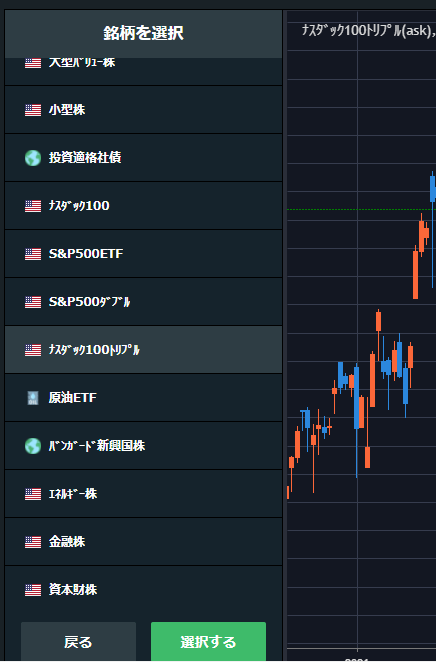
Task: Click the US flag icon beside 小型株
Action: click(x=33, y=110)
